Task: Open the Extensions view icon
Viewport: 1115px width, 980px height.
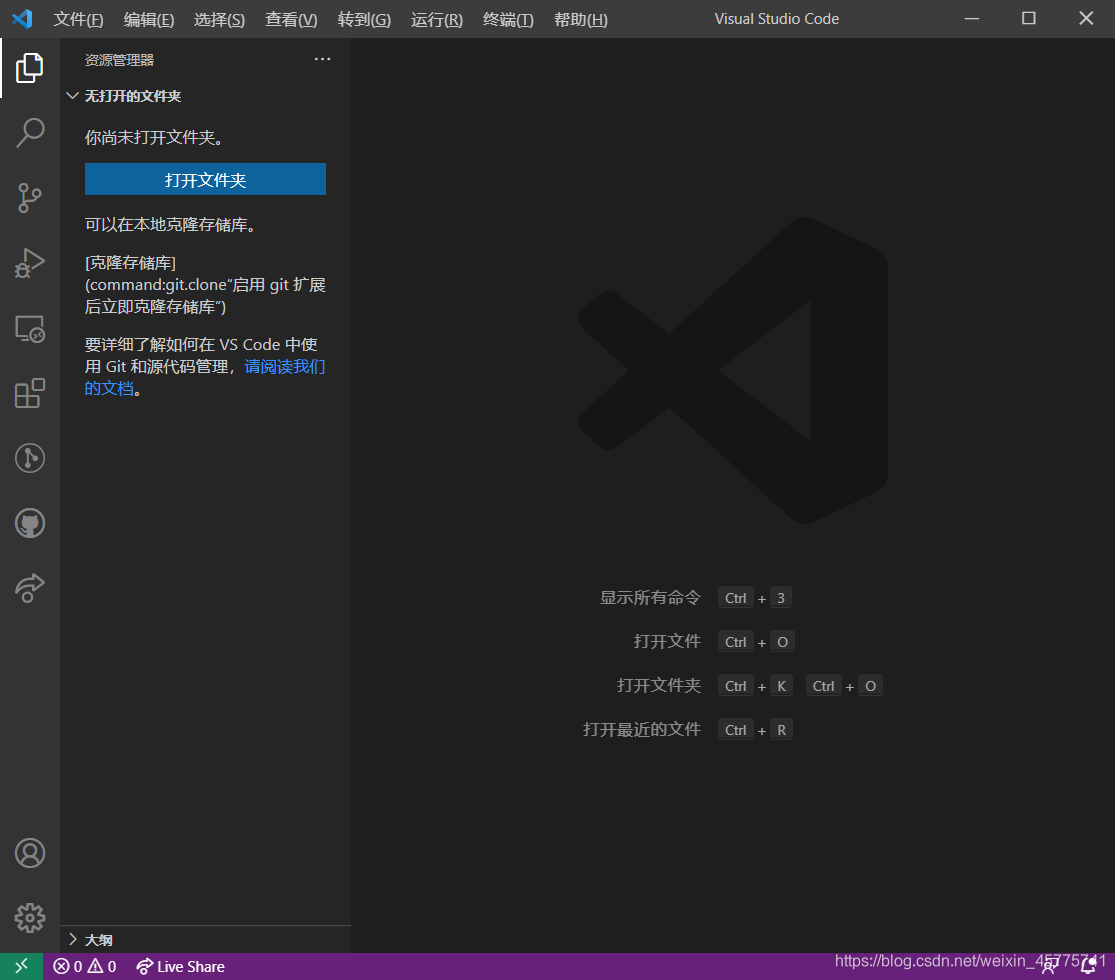Action: (x=30, y=393)
